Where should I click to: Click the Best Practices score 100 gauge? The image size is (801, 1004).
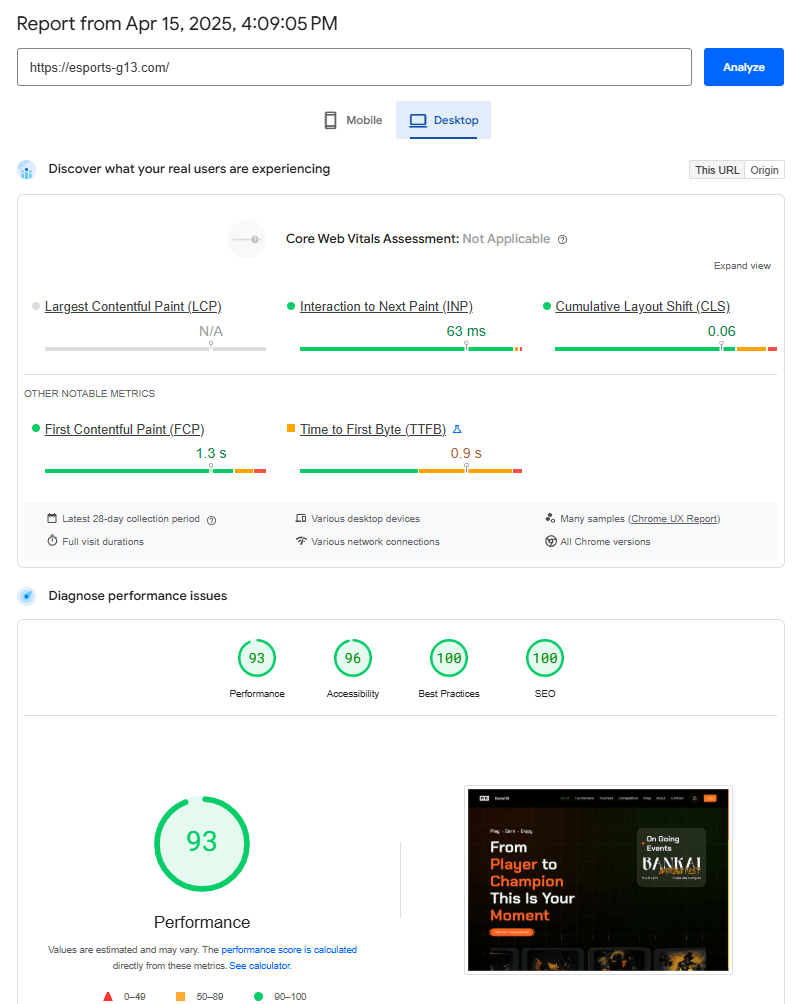point(449,658)
